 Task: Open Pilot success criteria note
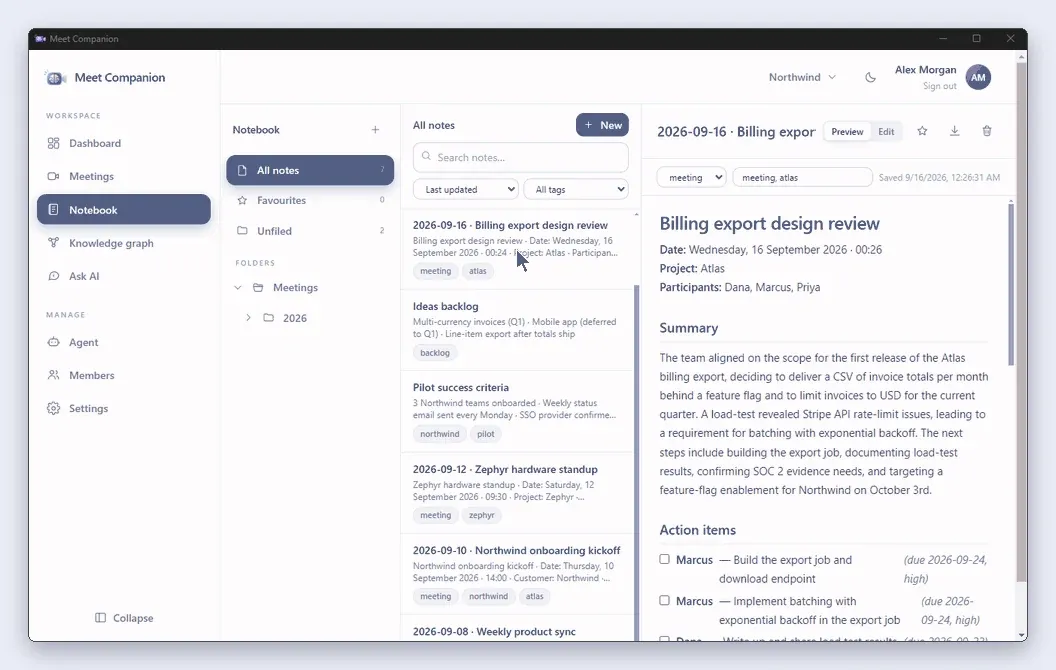pos(517,411)
